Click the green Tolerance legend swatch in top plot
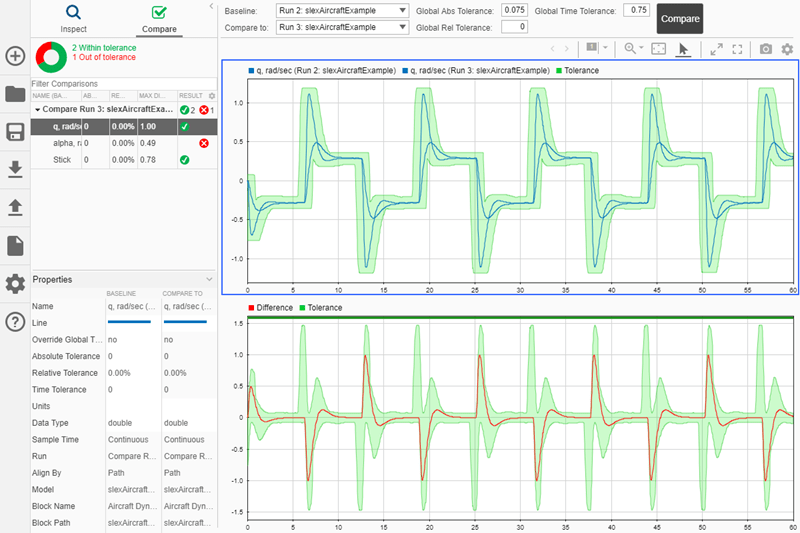The width and height of the screenshot is (800, 533). tap(559, 70)
